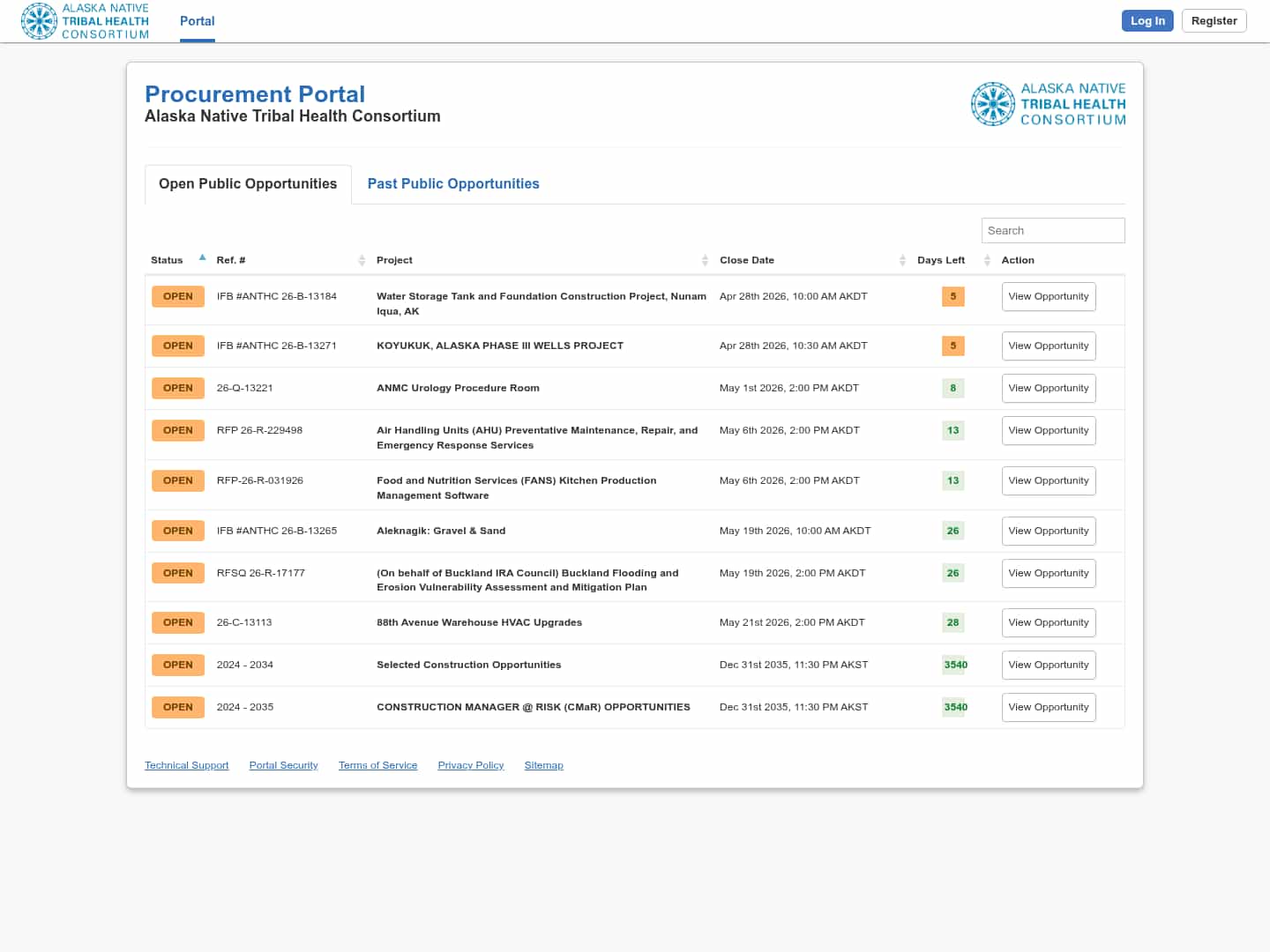Image resolution: width=1270 pixels, height=952 pixels.
Task: View Opportunity for CMaR Opportunities
Action: pyautogui.click(x=1049, y=708)
